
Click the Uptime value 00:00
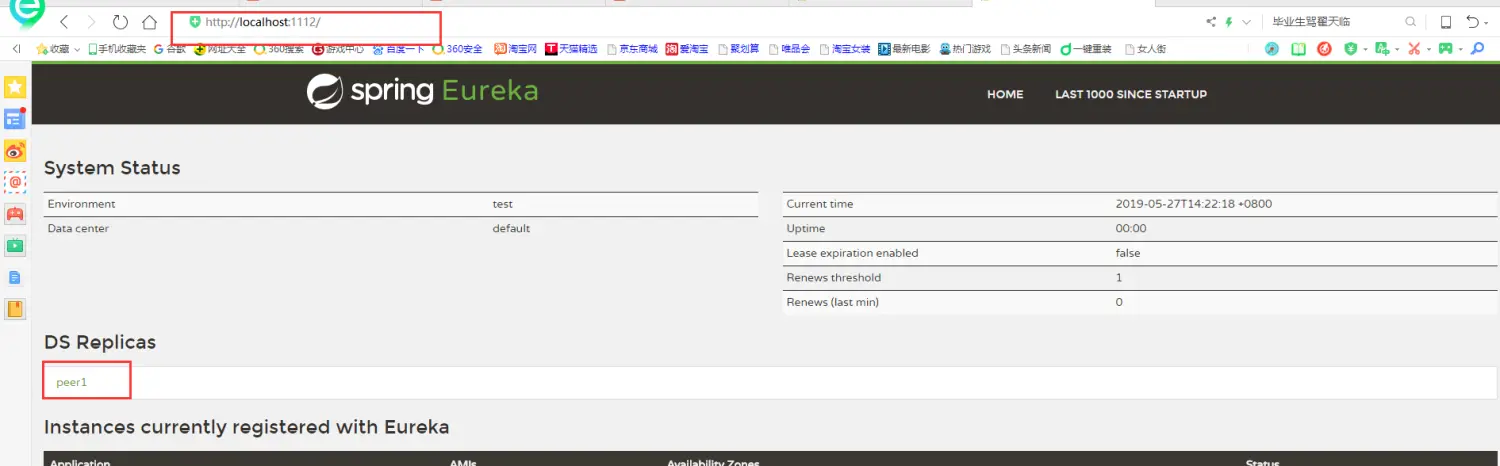pyautogui.click(x=1131, y=229)
